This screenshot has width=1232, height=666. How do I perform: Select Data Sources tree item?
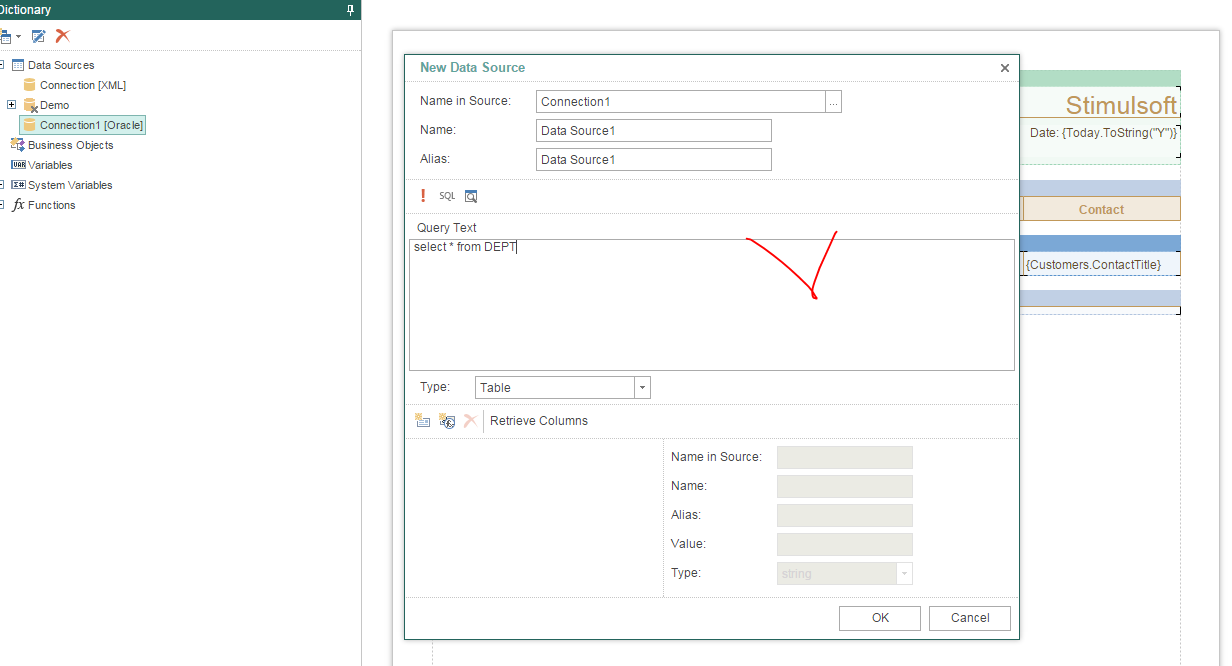point(61,65)
